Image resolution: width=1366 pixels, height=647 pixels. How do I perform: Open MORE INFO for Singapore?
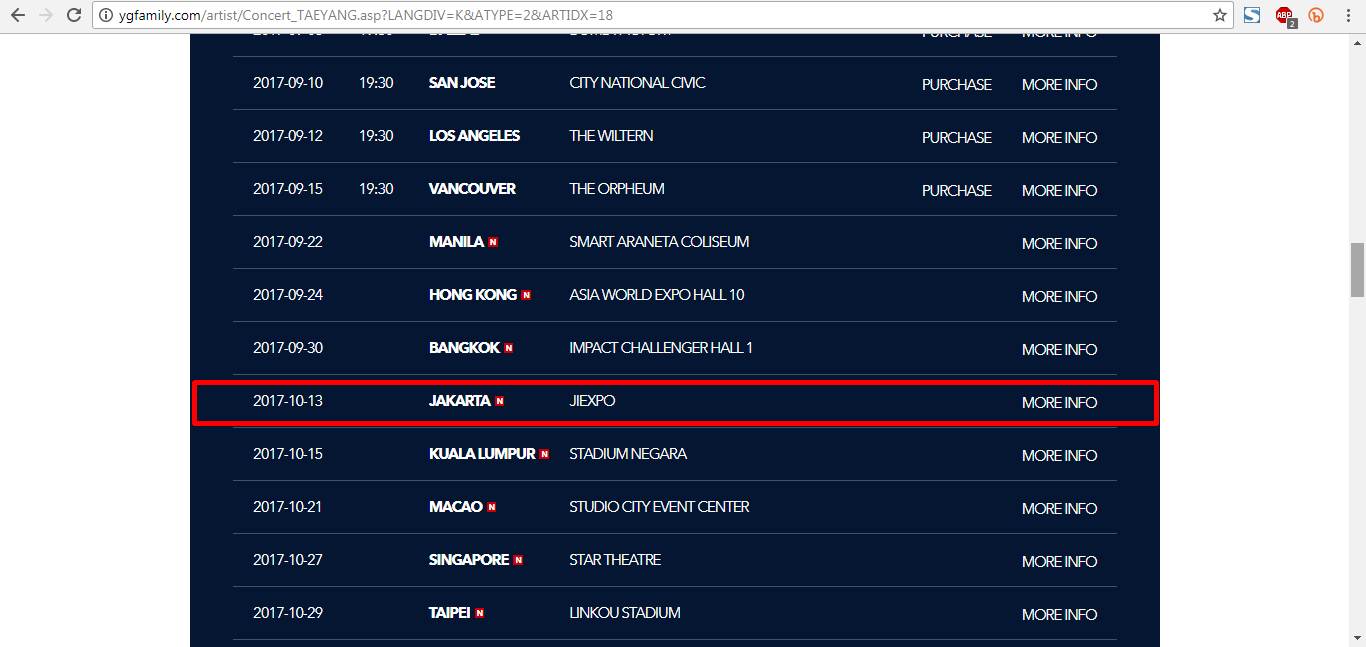tap(1059, 561)
